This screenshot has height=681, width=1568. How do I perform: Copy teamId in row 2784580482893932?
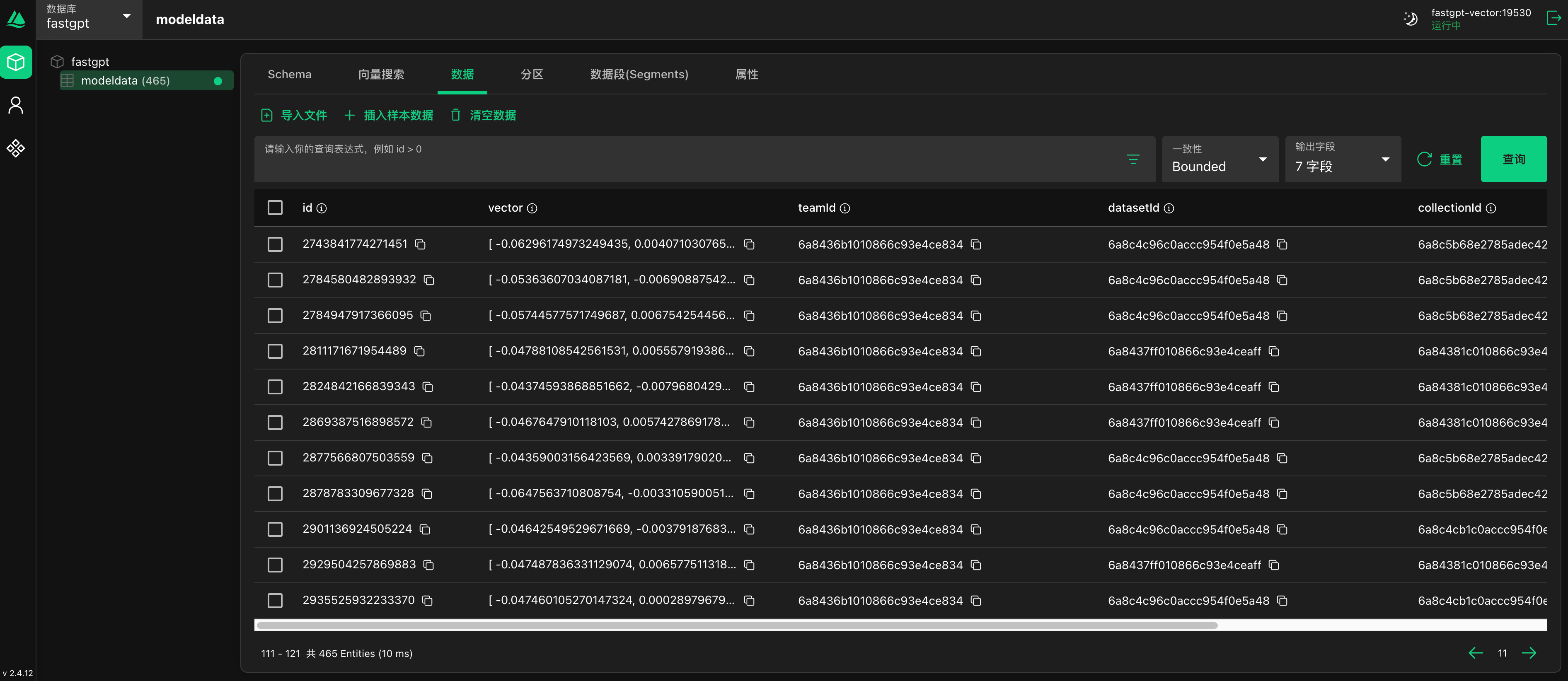click(976, 280)
